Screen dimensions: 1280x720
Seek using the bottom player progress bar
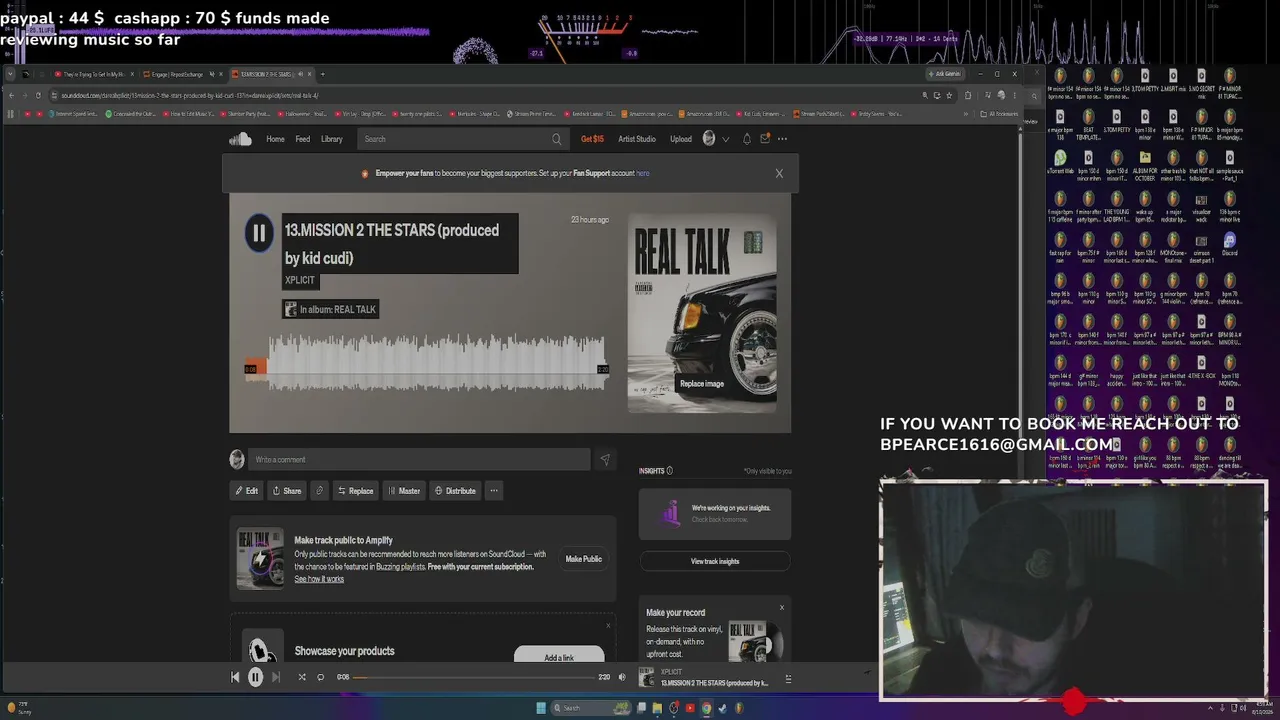point(473,677)
